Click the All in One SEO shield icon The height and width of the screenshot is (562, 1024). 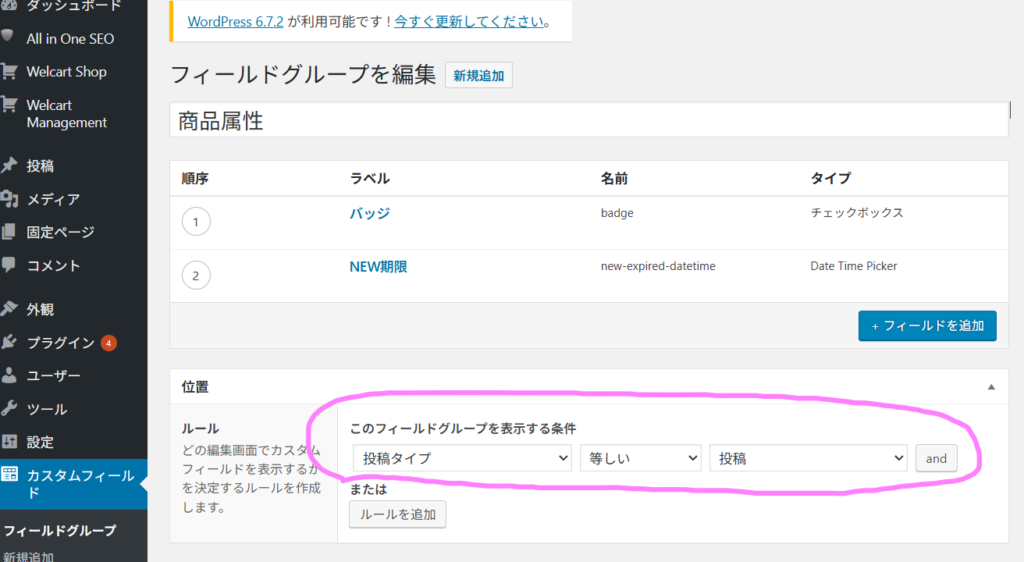tap(9, 37)
